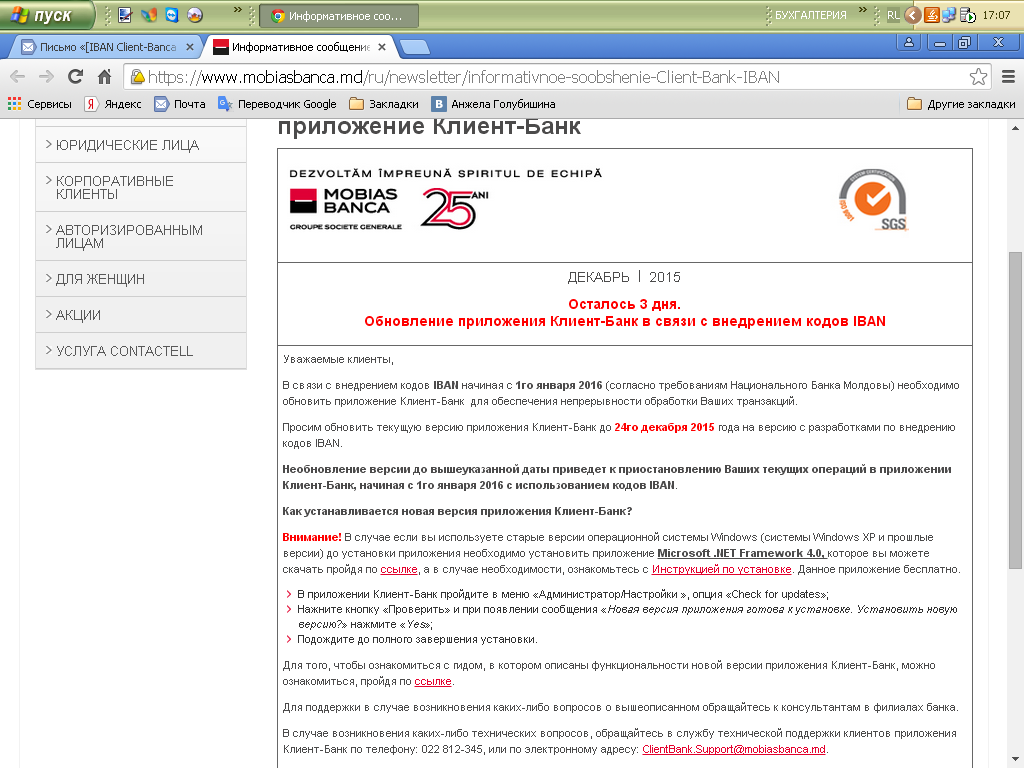Open the Почта bookmark
This screenshot has width=1024, height=768.
(x=180, y=104)
